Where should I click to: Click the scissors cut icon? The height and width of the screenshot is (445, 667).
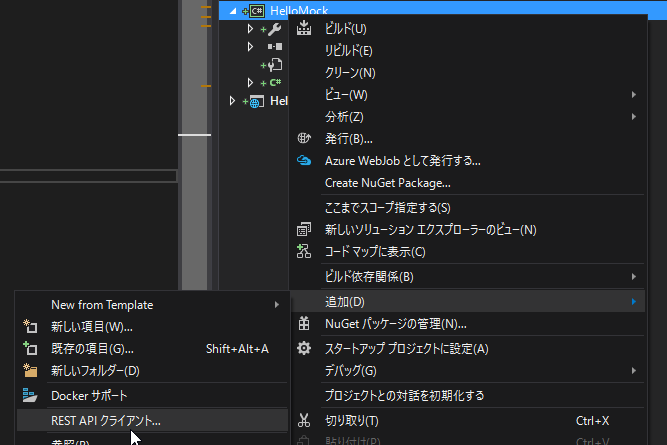pyautogui.click(x=304, y=420)
